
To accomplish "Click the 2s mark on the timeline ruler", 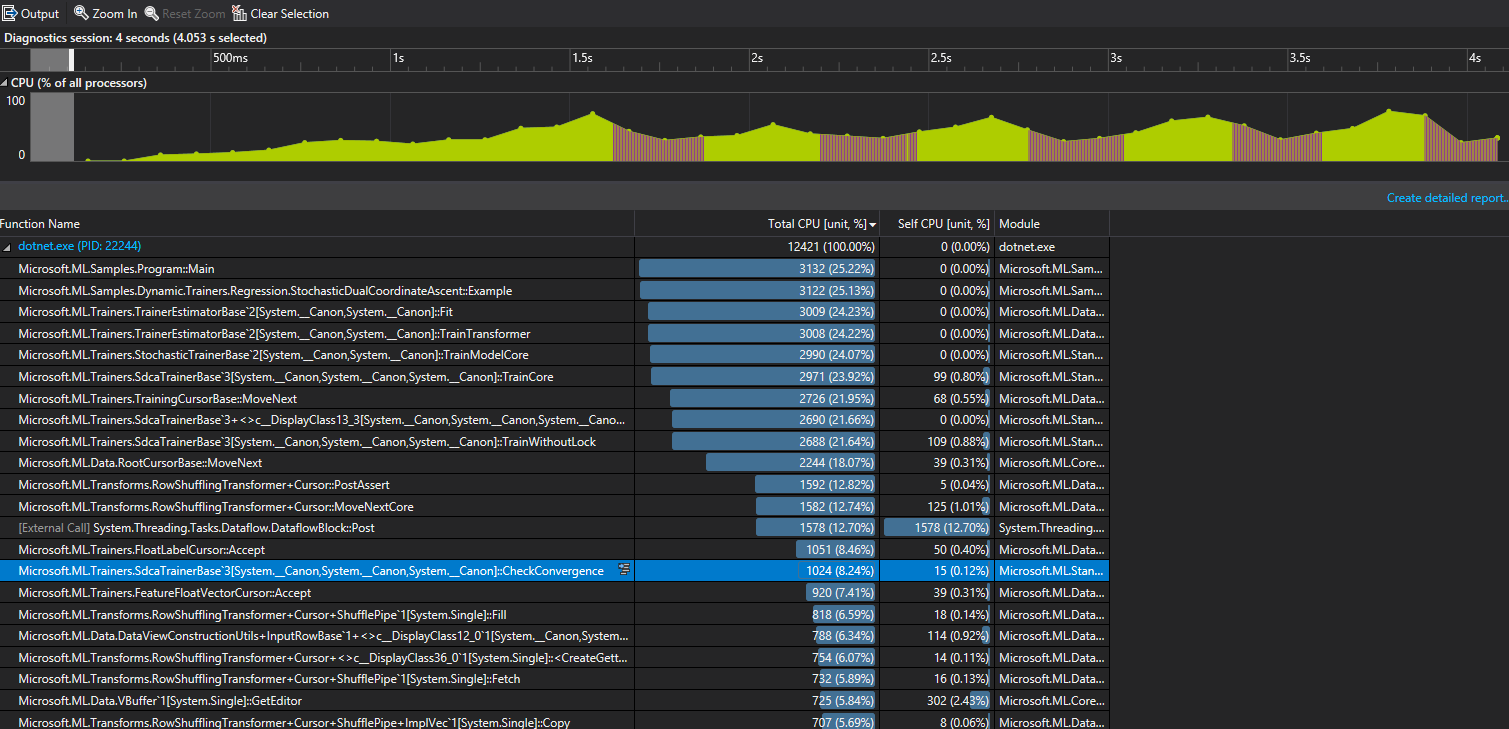I will tap(755, 58).
